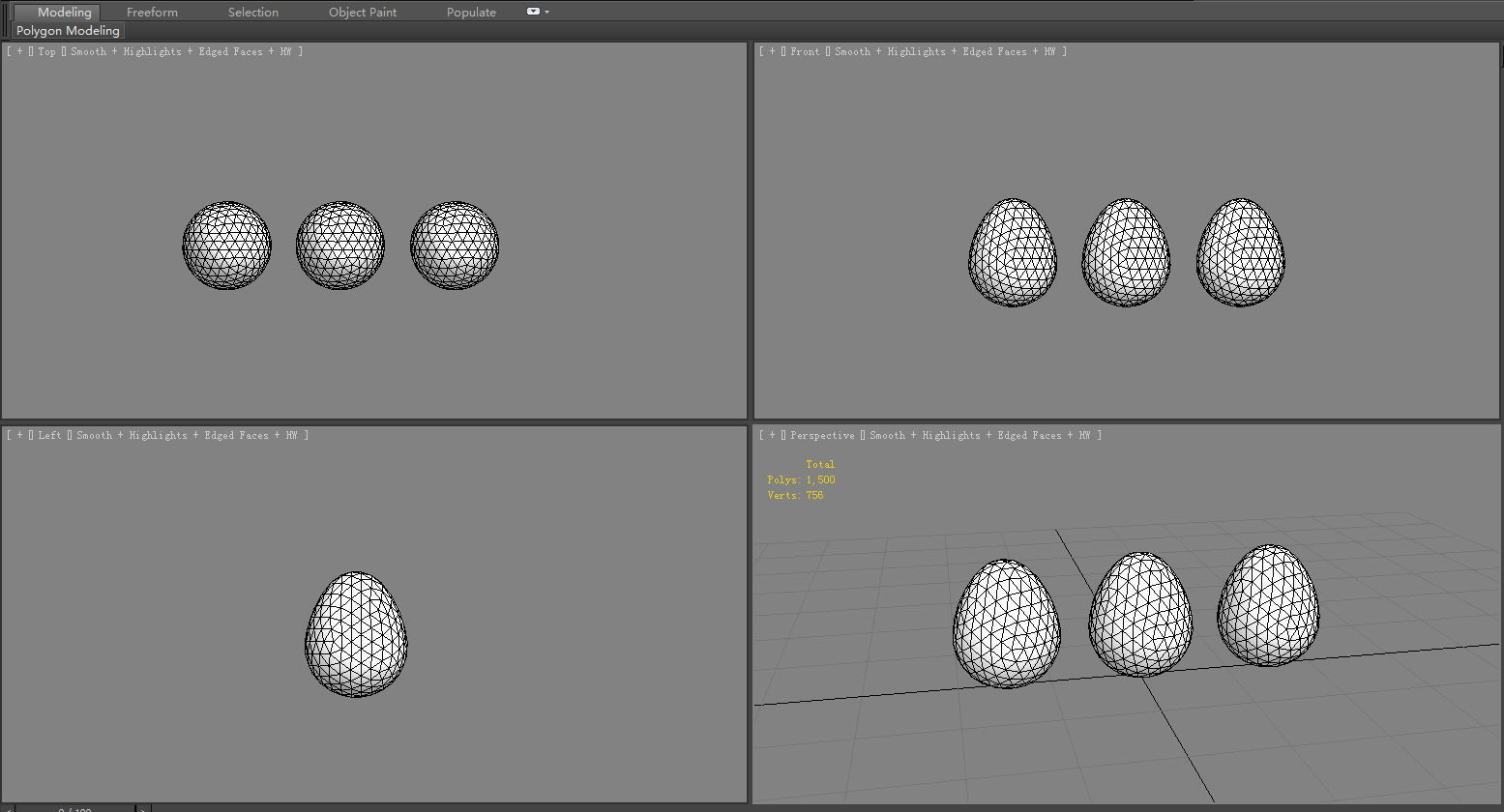Select the rightmost egg in Front viewport
The height and width of the screenshot is (812, 1504).
point(1241,253)
